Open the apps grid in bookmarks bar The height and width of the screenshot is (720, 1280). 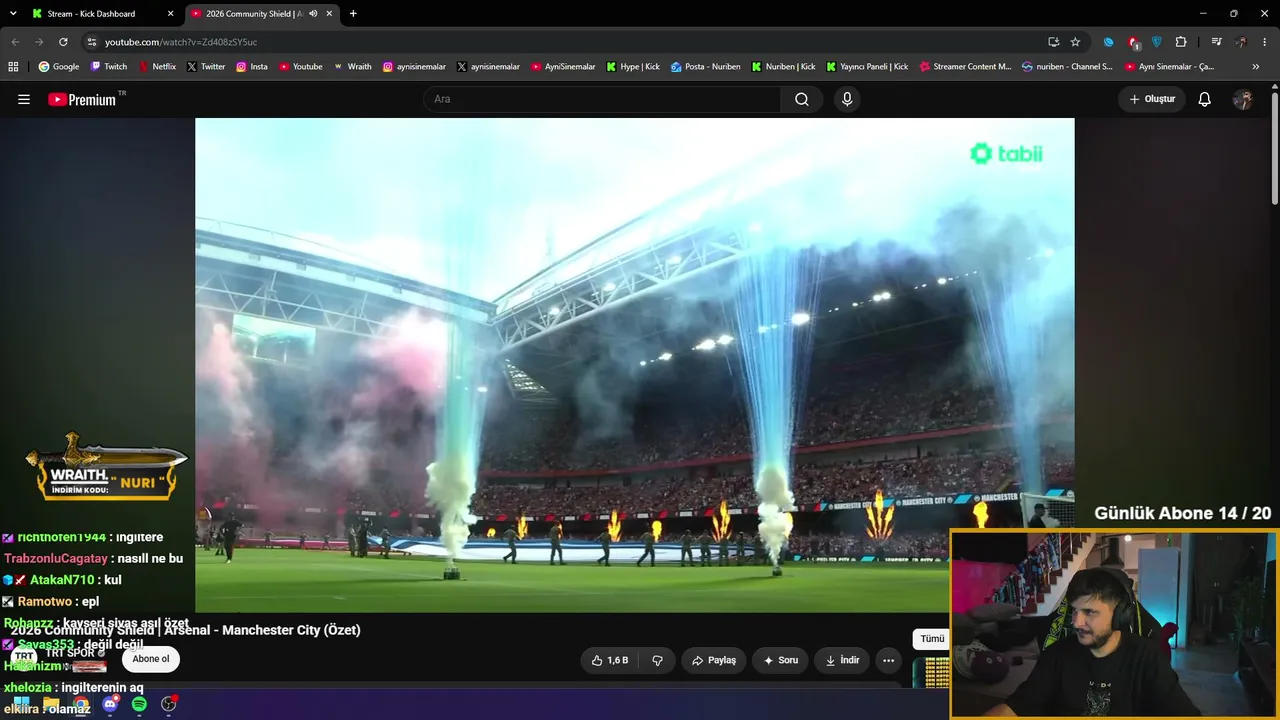click(x=13, y=67)
